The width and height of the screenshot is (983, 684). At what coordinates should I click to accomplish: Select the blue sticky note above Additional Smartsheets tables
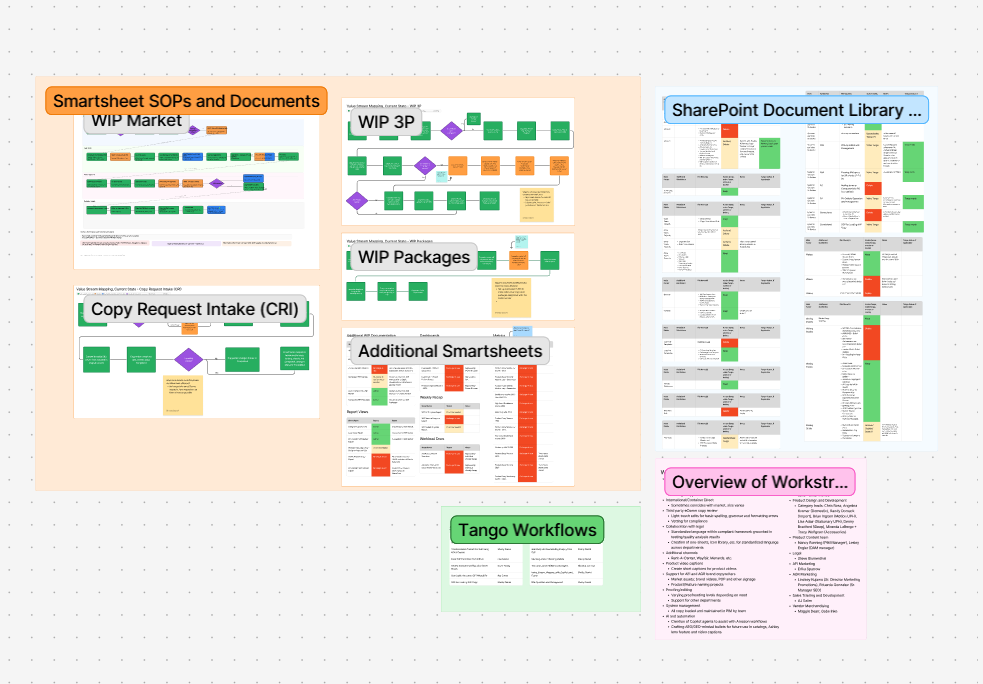[x=522, y=330]
